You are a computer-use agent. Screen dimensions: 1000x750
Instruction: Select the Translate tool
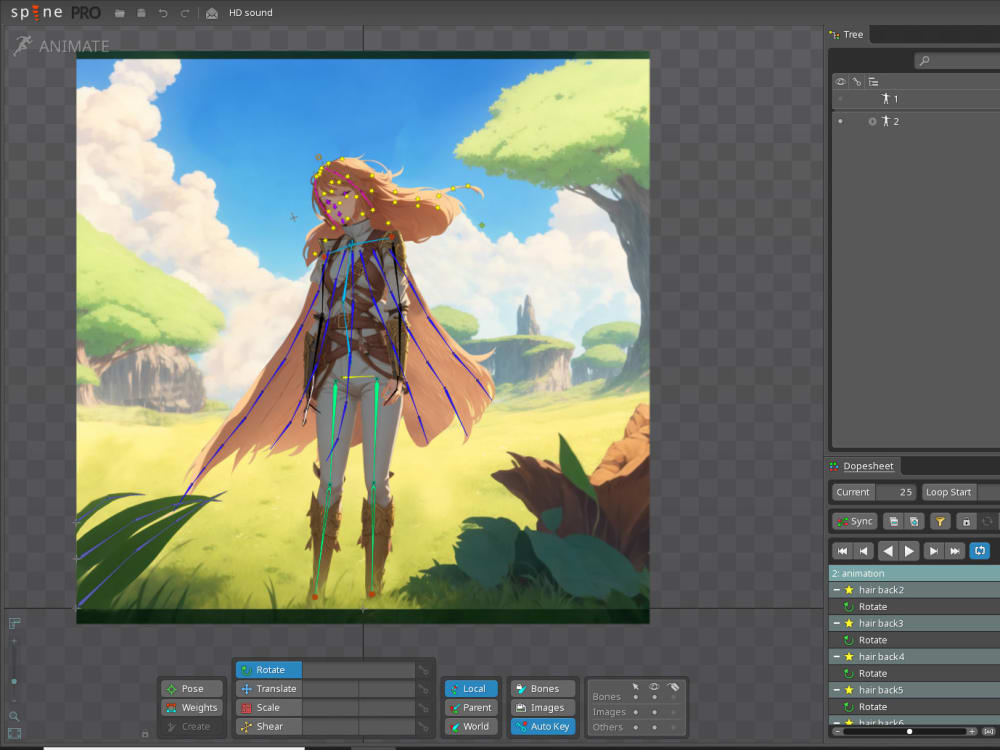coord(272,688)
